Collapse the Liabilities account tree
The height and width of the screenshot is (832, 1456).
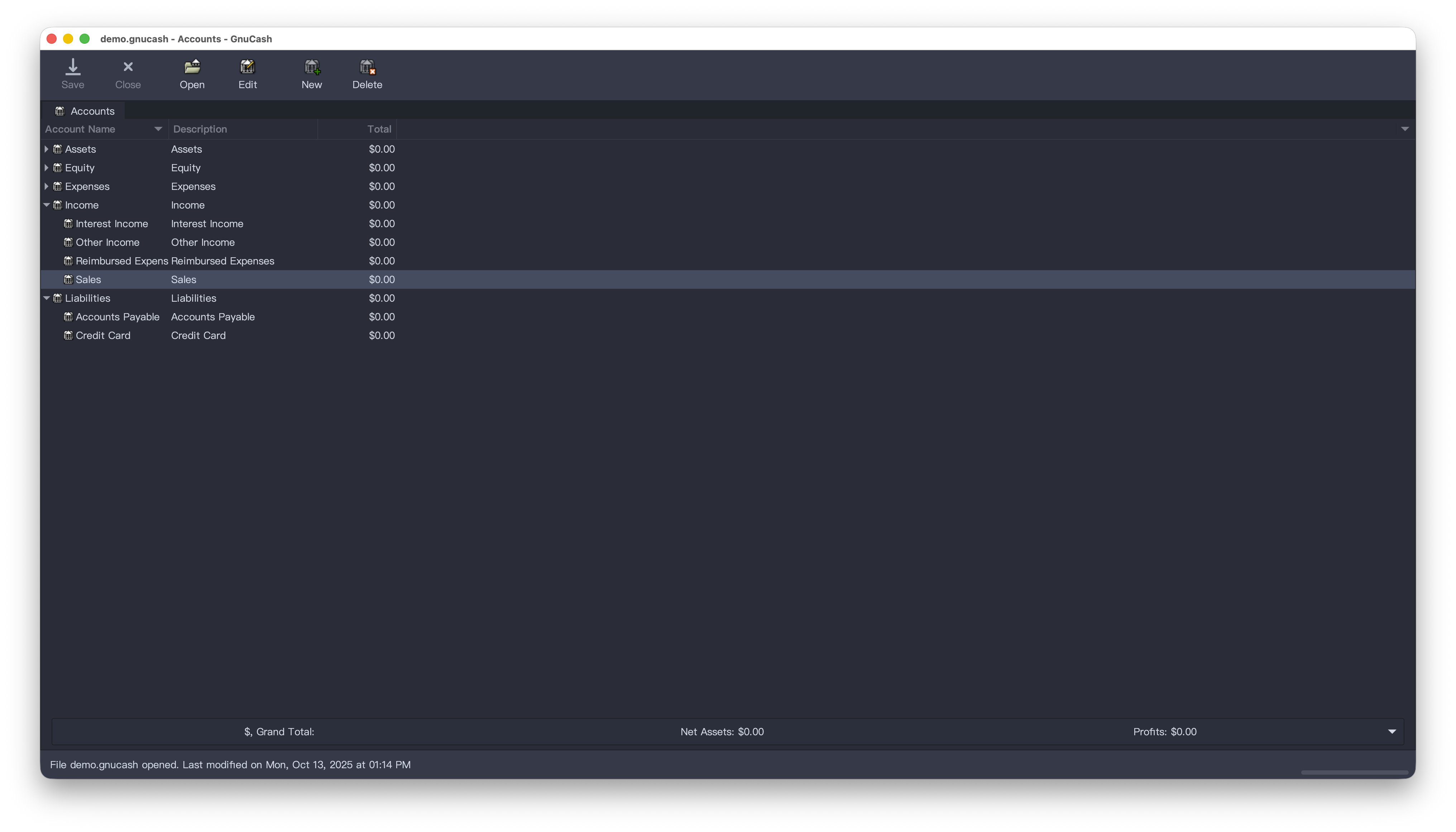tap(46, 298)
